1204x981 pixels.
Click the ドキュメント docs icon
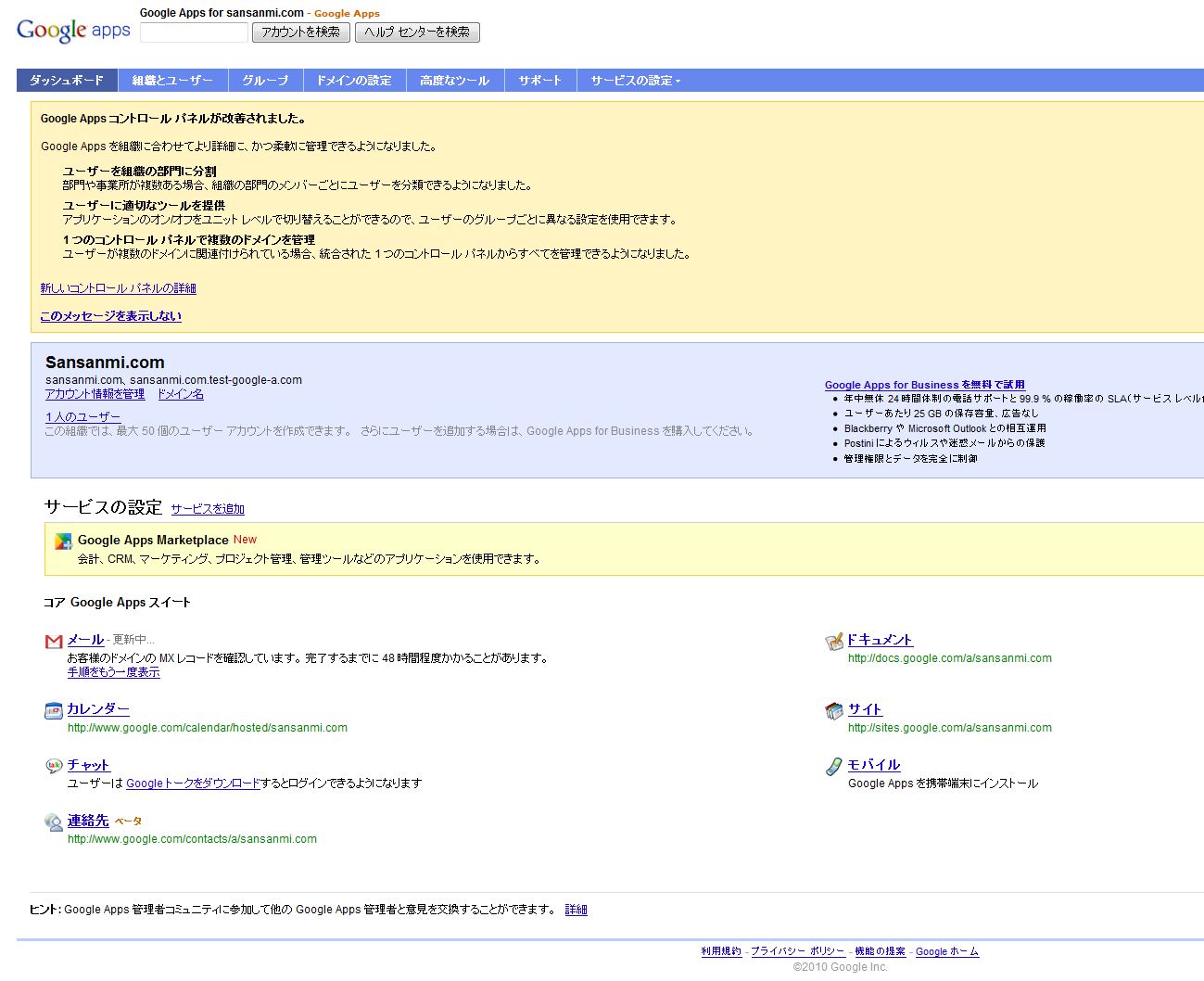coord(834,641)
